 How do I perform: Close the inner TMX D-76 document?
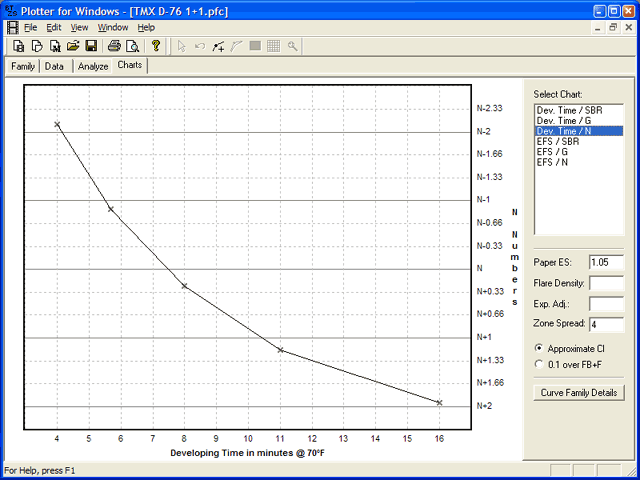(629, 28)
